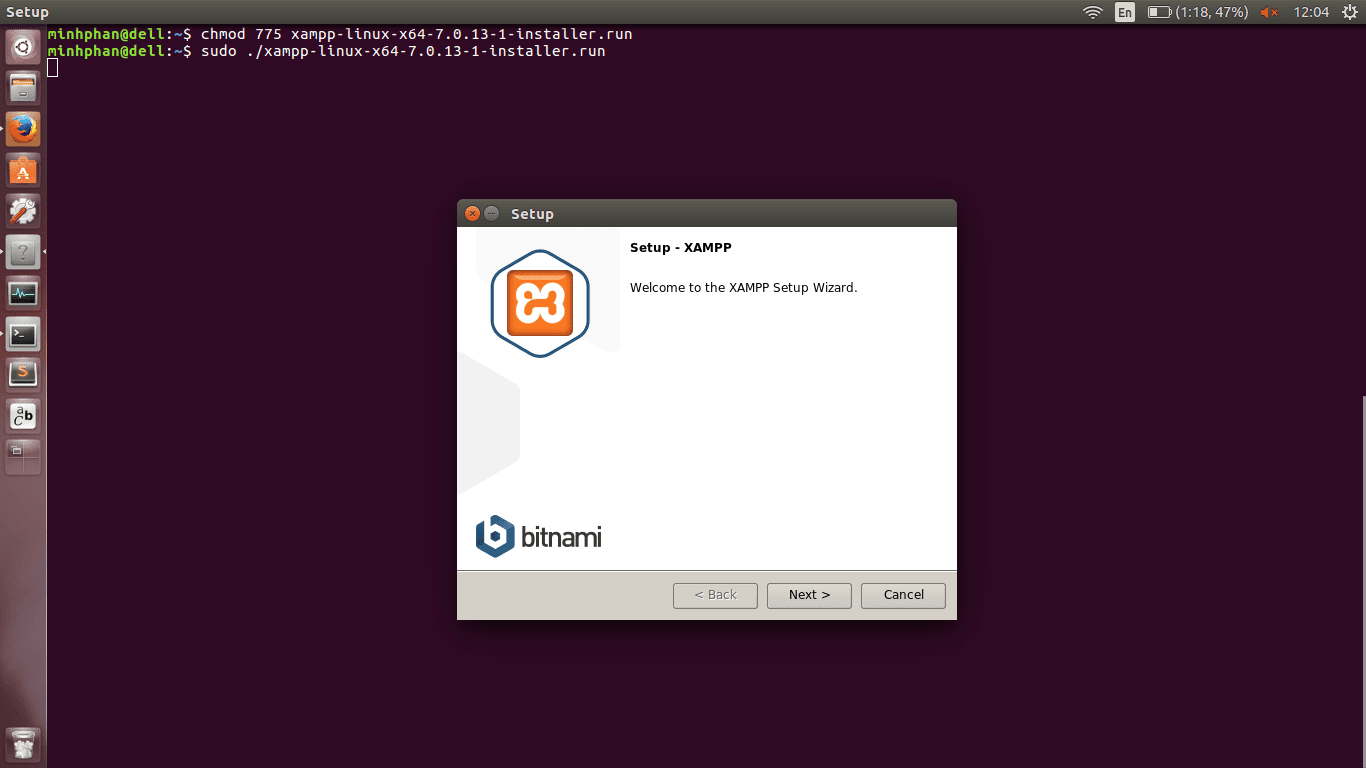This screenshot has width=1366, height=768.
Task: Click Next in the XAMPP Setup wizard
Action: [x=808, y=595]
